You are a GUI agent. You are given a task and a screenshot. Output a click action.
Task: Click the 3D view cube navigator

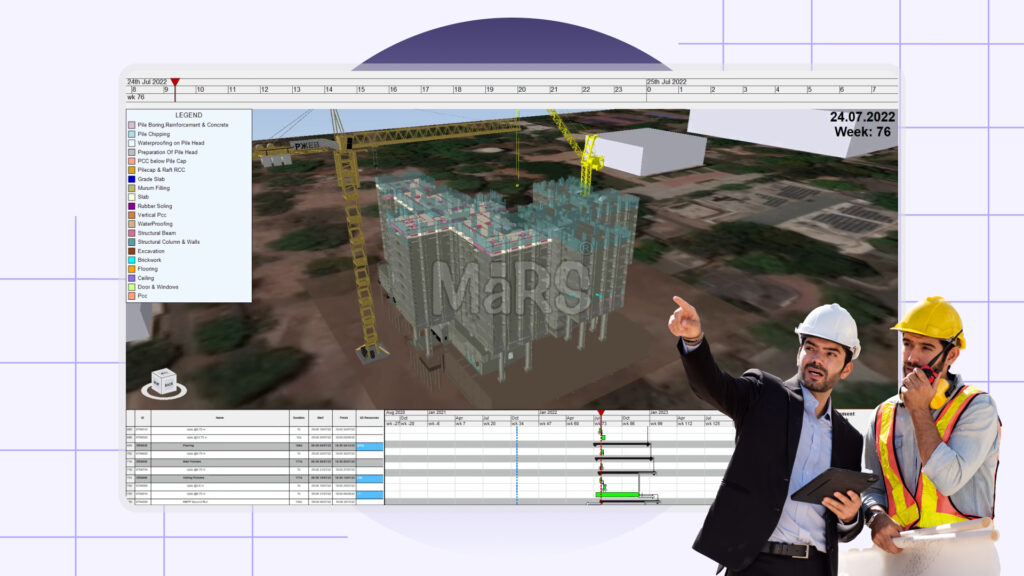[164, 383]
